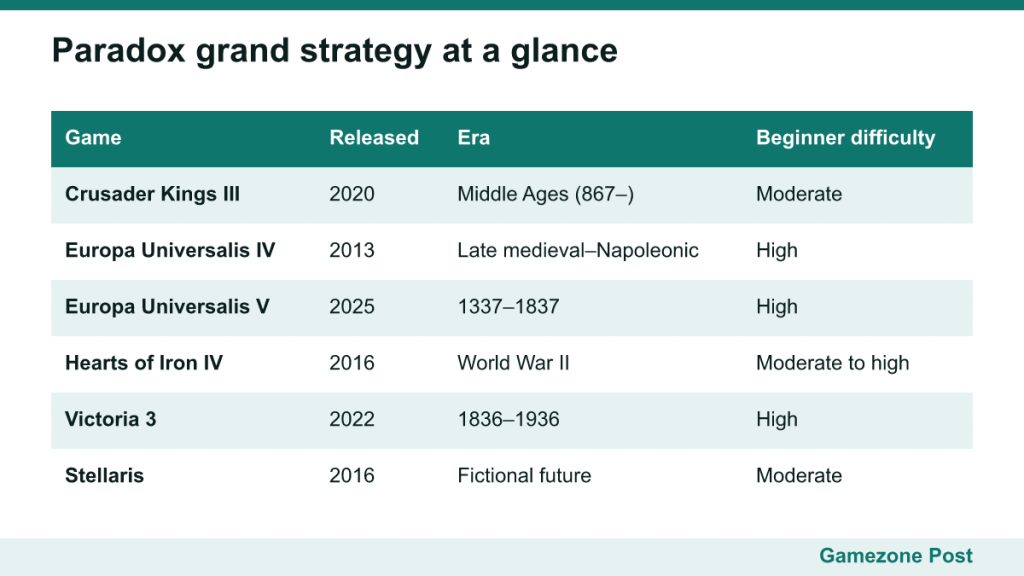Click the 2020 release year cell

click(x=352, y=194)
